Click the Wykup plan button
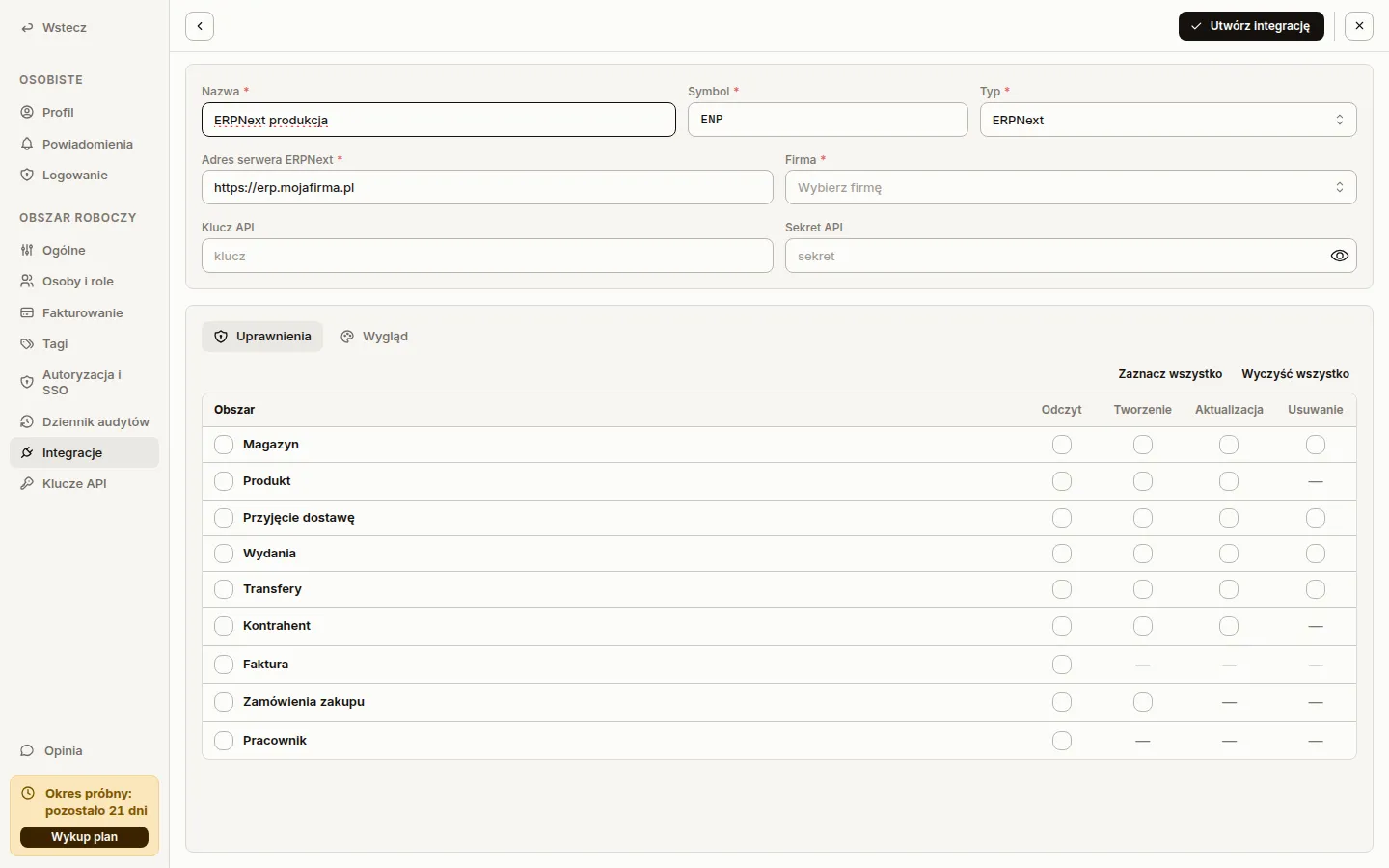 tap(84, 837)
